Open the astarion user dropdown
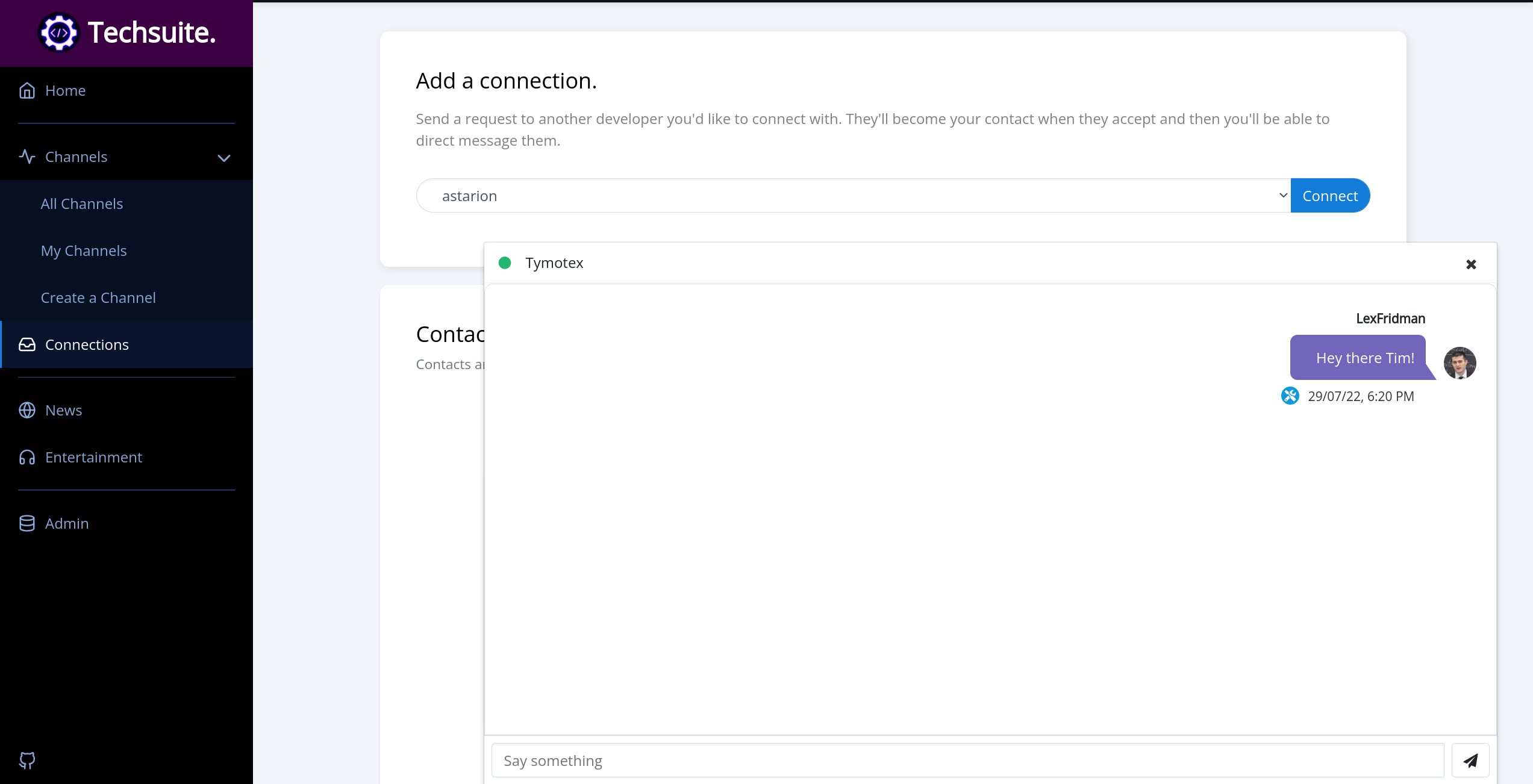Image resolution: width=1533 pixels, height=784 pixels. tap(853, 196)
